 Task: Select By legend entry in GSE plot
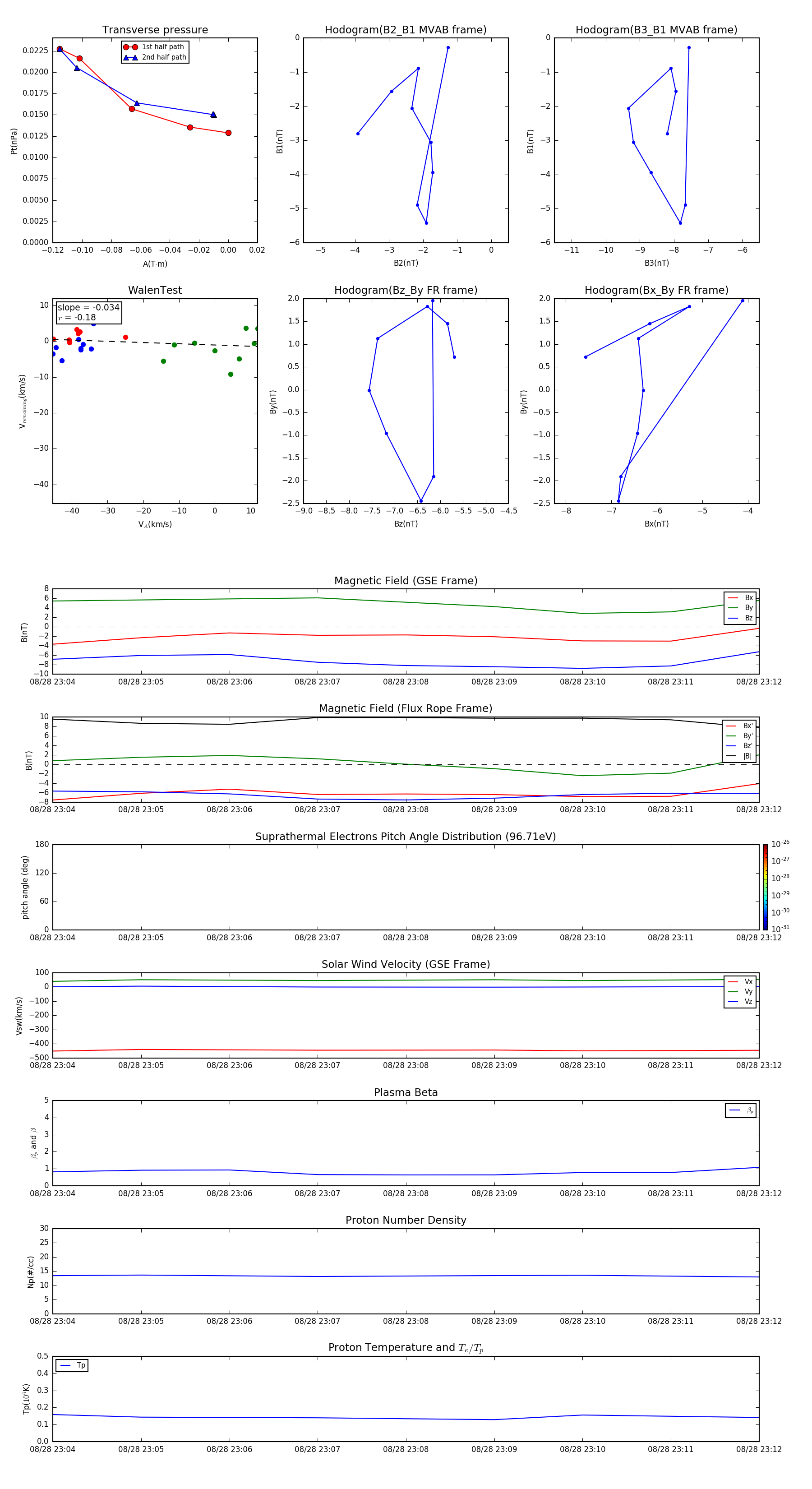740,607
